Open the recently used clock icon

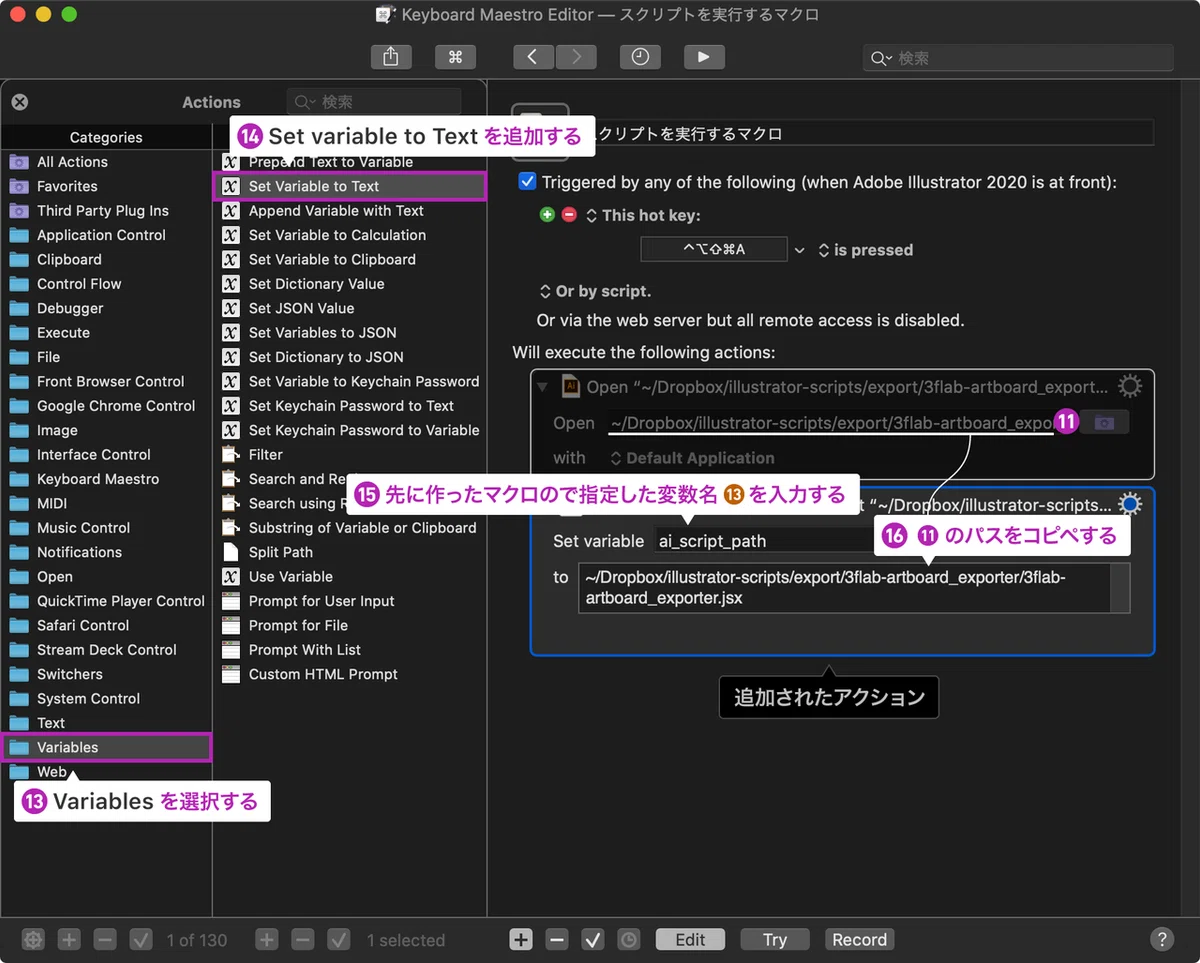coord(640,58)
